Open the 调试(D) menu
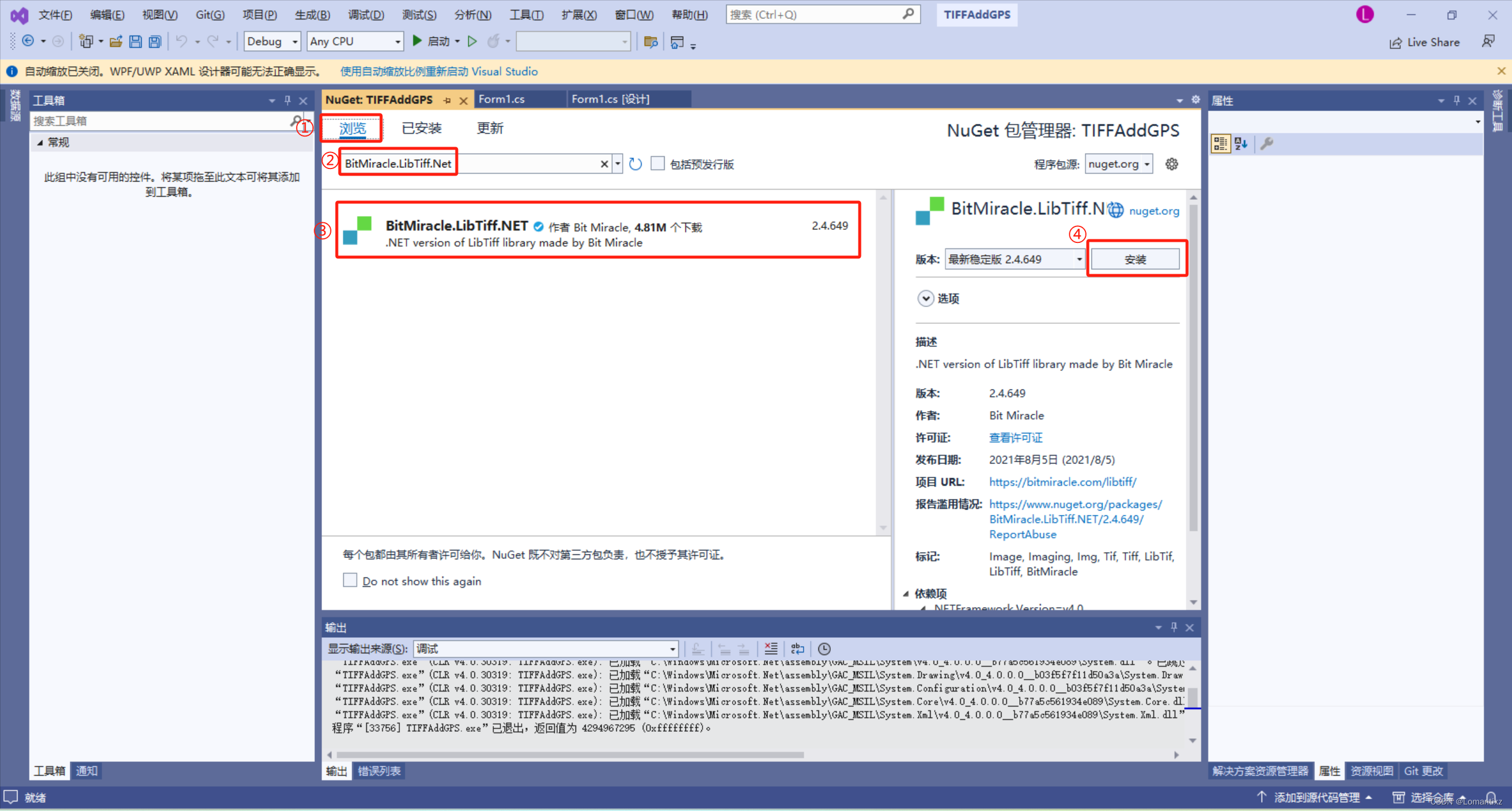 [366, 14]
